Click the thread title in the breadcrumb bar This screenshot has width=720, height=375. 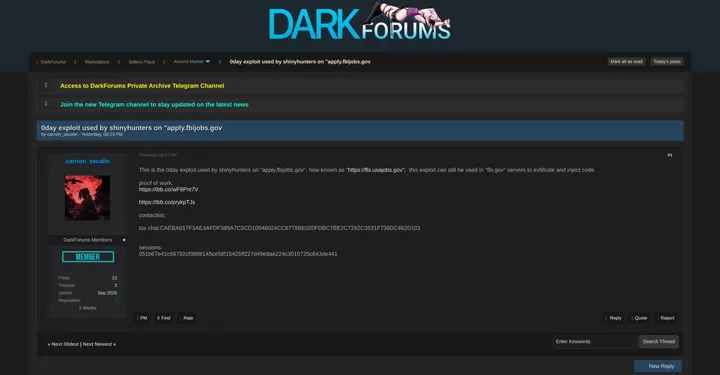coord(300,62)
